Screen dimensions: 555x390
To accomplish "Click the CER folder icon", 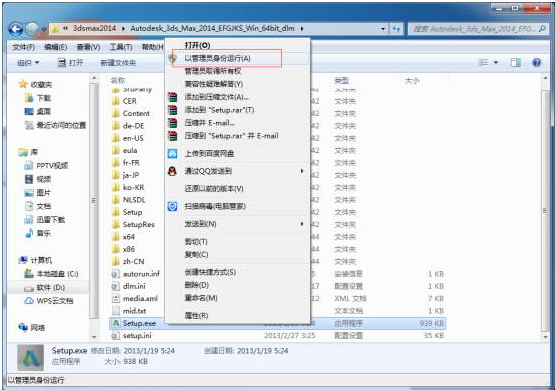I will (116, 101).
